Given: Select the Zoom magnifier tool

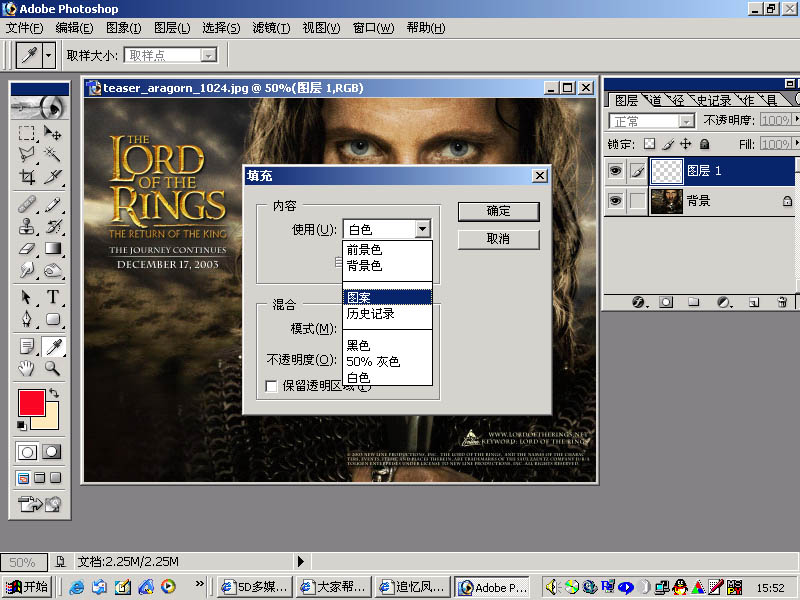Looking at the screenshot, I should [53, 368].
